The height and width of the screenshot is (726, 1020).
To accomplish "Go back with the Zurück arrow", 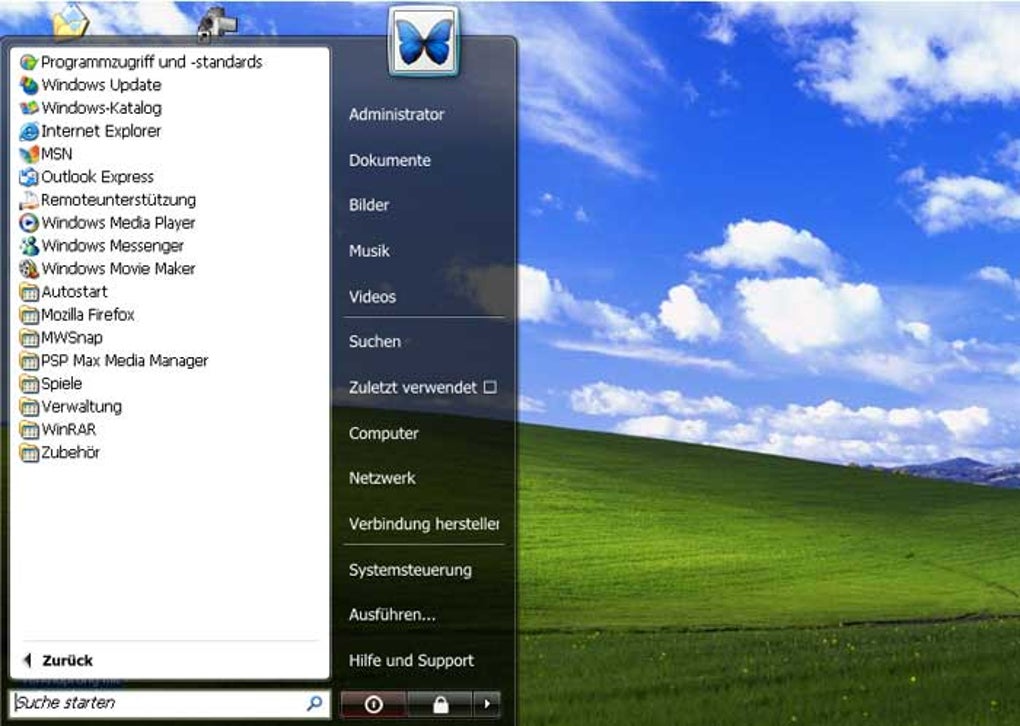I will pos(27,660).
